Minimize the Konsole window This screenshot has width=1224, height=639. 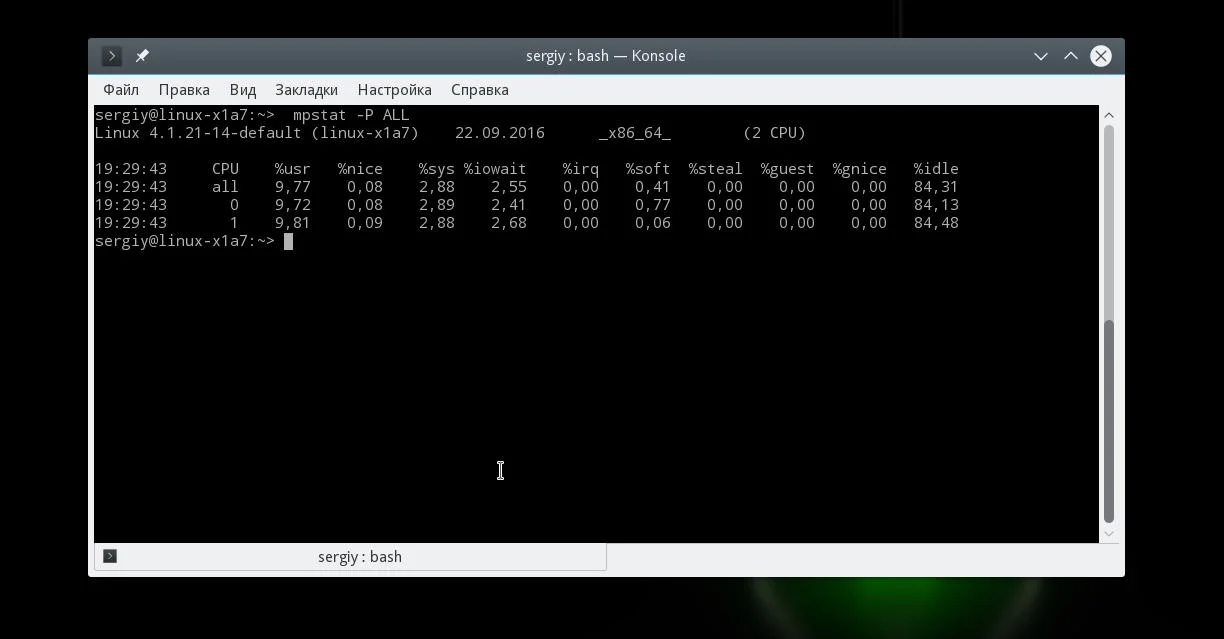(x=1040, y=56)
